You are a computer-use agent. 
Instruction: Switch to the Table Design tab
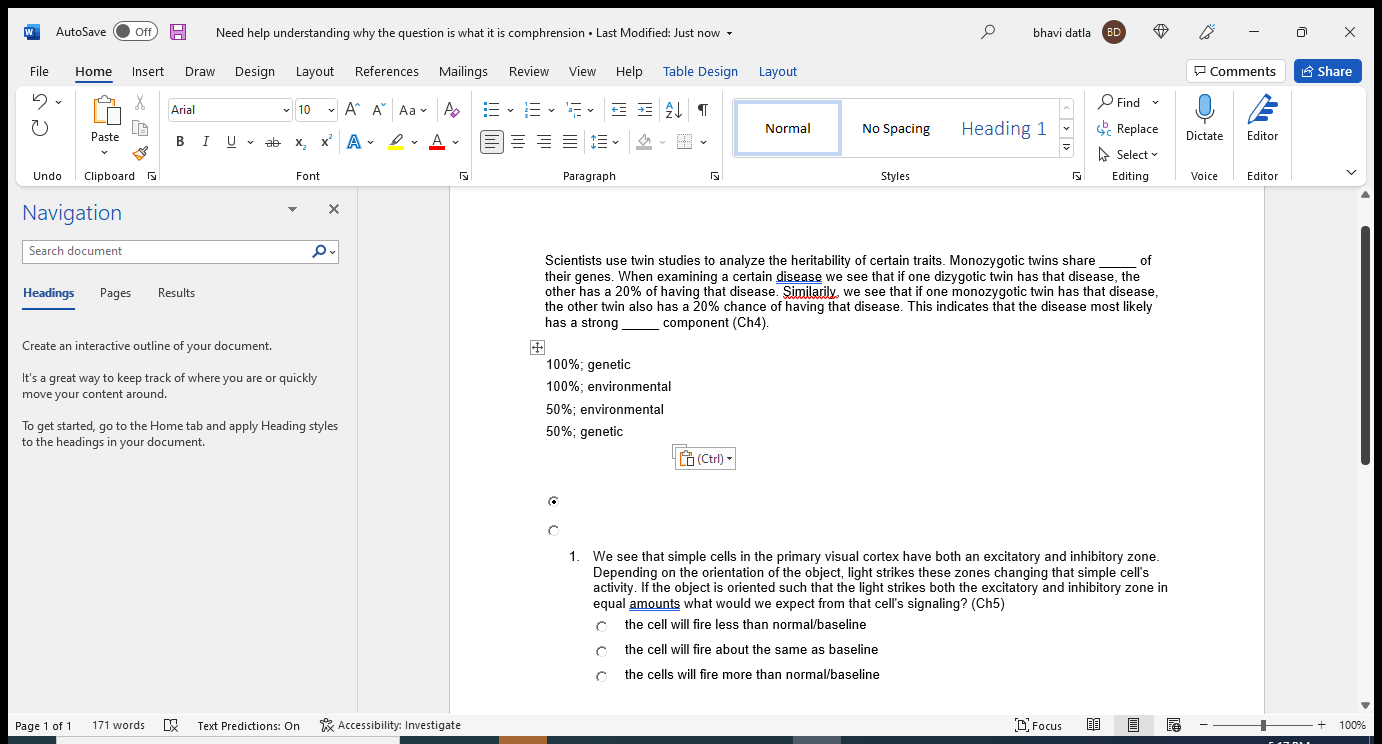700,71
